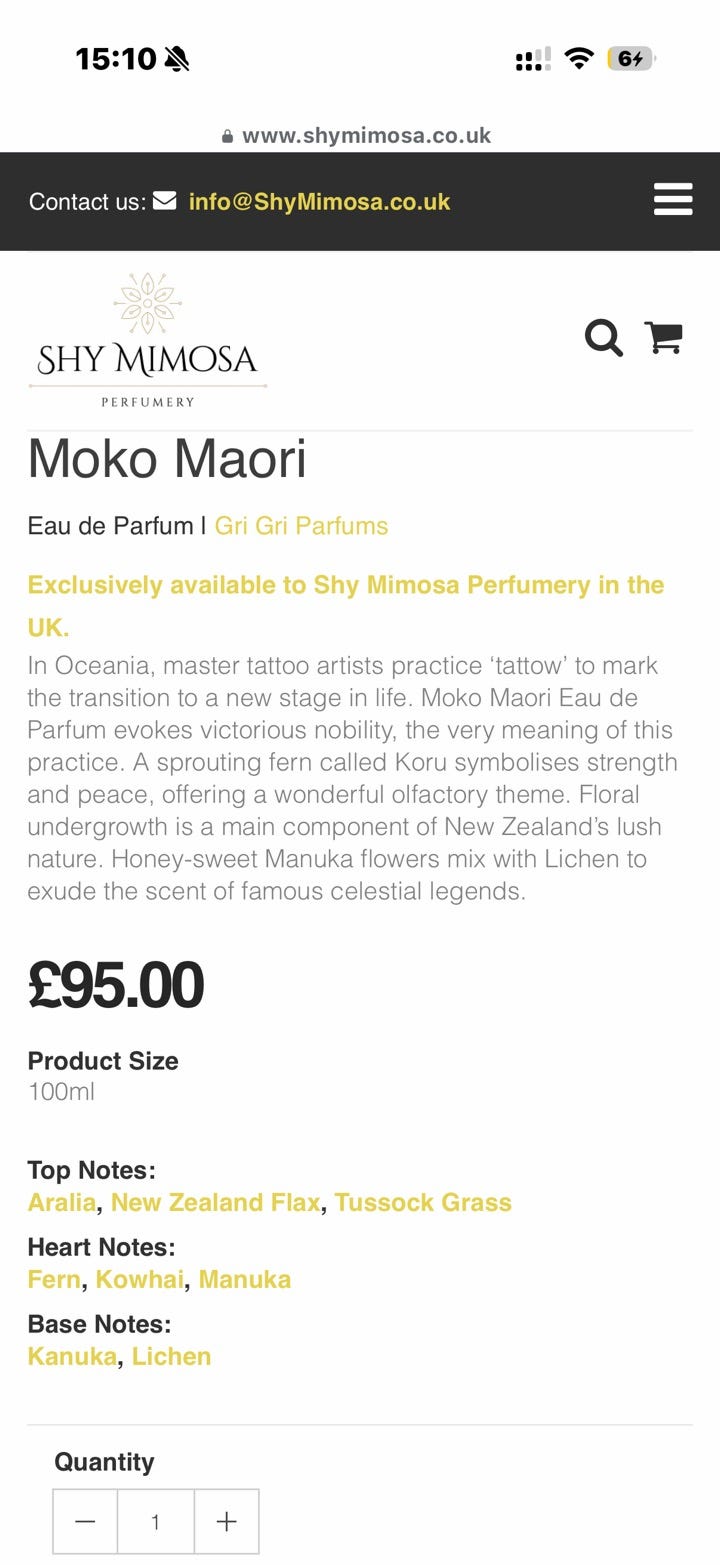
Task: Tap the envelope icon beside Contact us
Action: click(164, 201)
